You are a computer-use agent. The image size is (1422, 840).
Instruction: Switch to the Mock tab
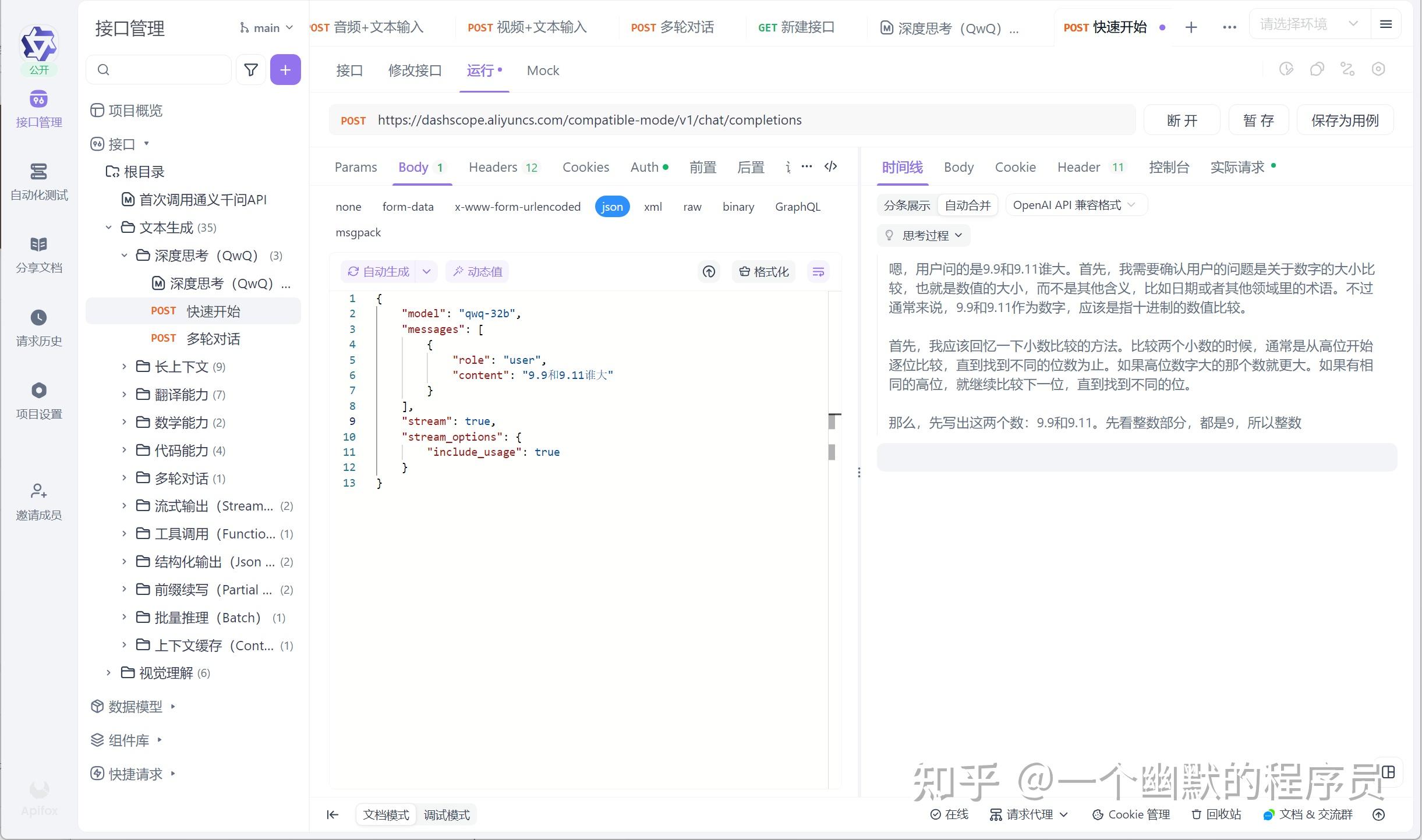tap(542, 70)
